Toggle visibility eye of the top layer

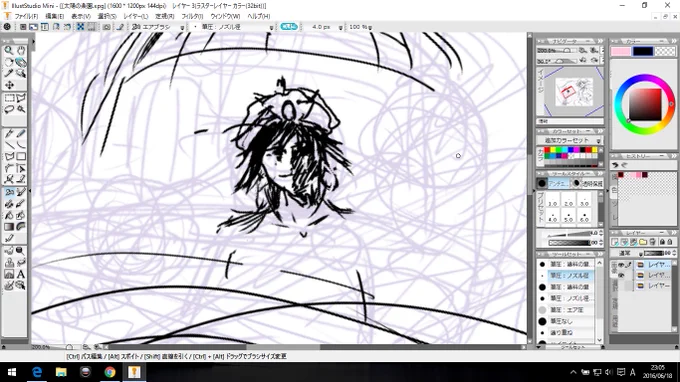pos(621,264)
